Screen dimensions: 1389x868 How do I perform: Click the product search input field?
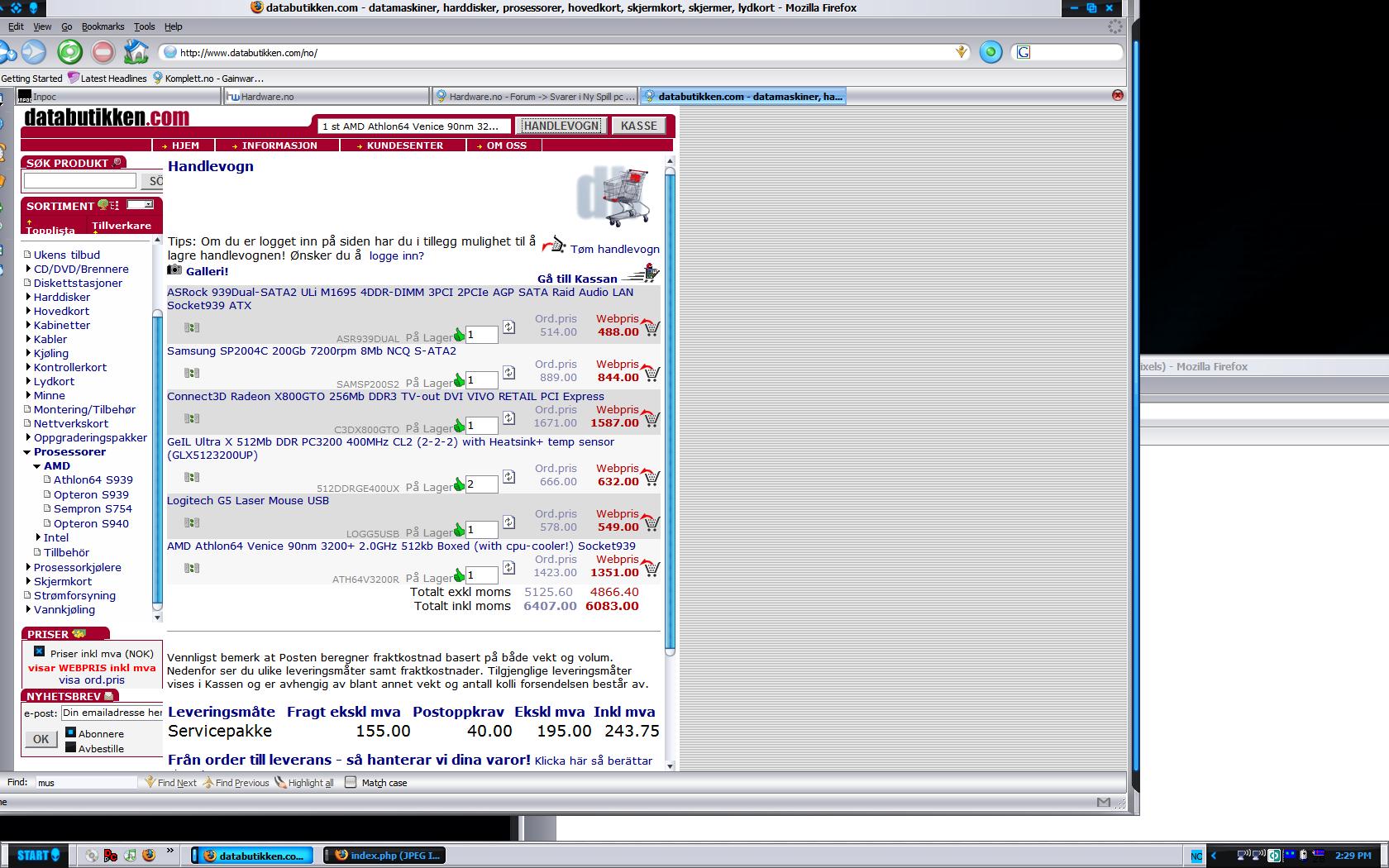pos(80,180)
